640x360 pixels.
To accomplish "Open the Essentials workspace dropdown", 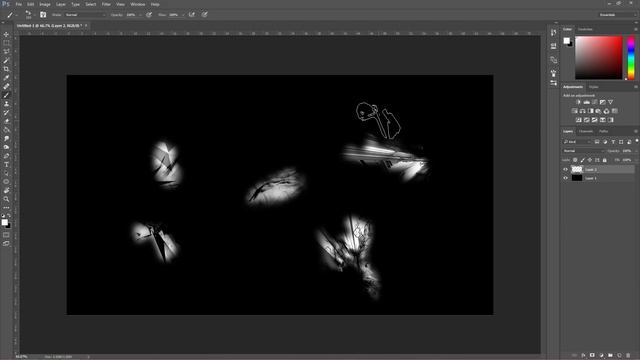I will (617, 15).
